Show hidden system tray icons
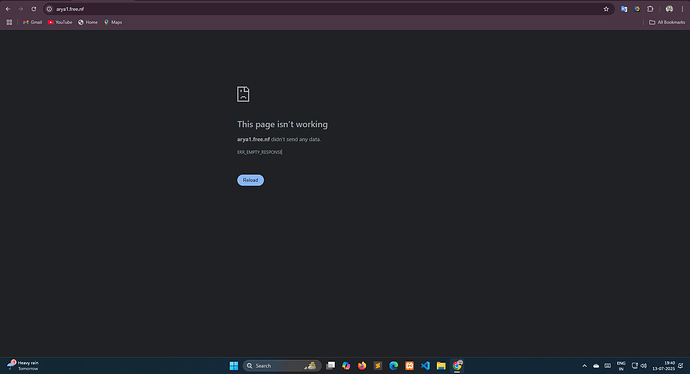This screenshot has width=690, height=374. click(584, 366)
